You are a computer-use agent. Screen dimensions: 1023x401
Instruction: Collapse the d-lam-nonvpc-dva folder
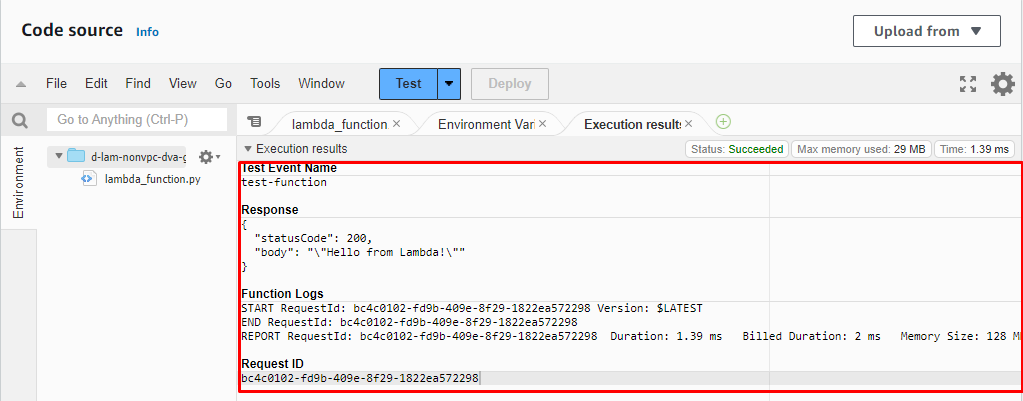tap(59, 156)
